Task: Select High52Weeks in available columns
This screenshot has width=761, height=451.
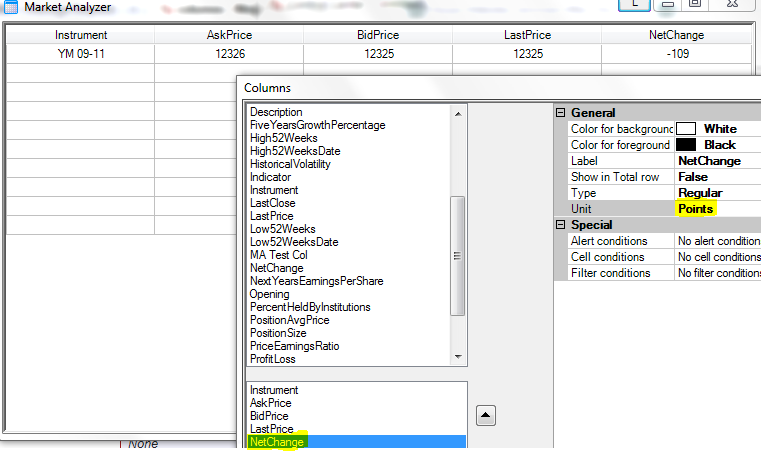Action: [x=283, y=138]
